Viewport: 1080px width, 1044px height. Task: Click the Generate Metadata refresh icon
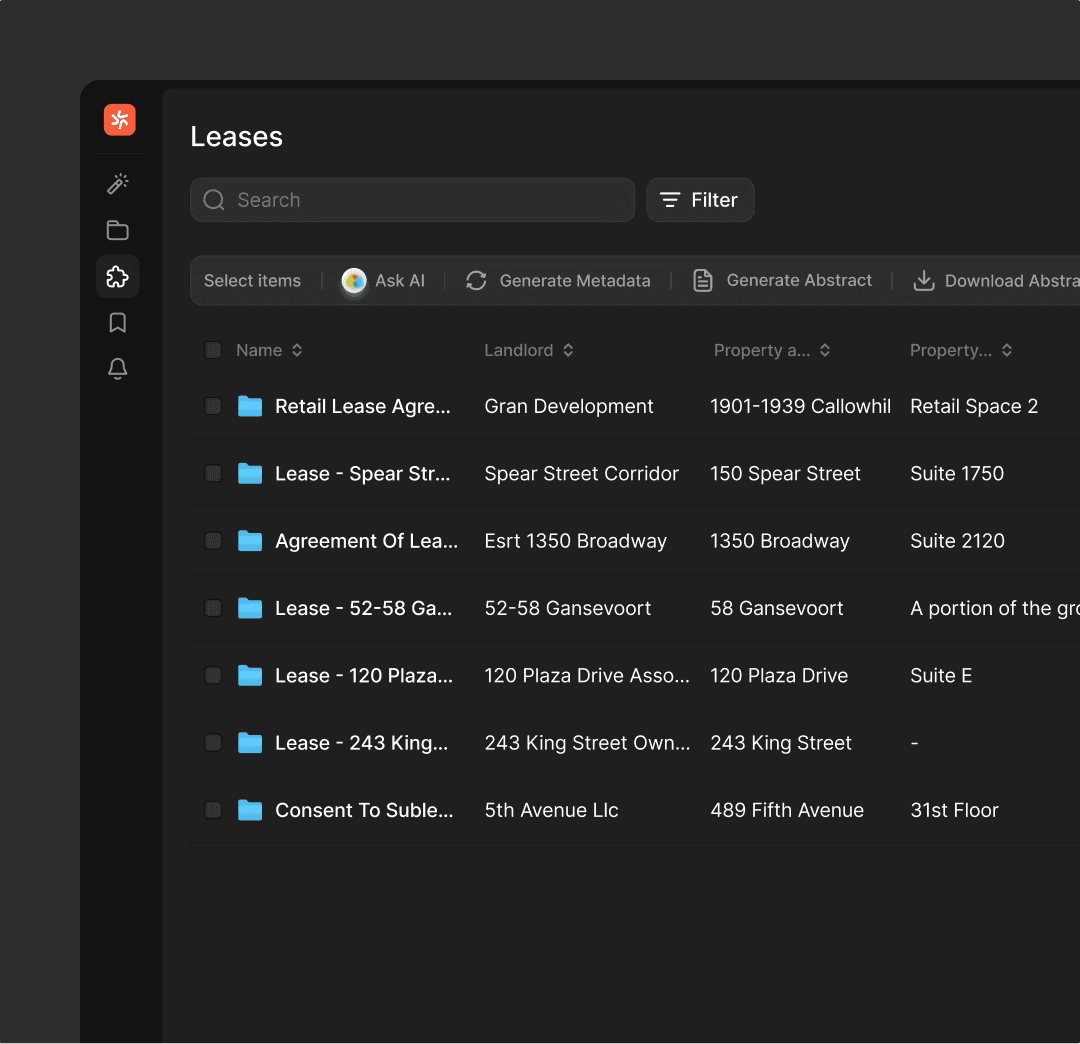pyautogui.click(x=476, y=281)
